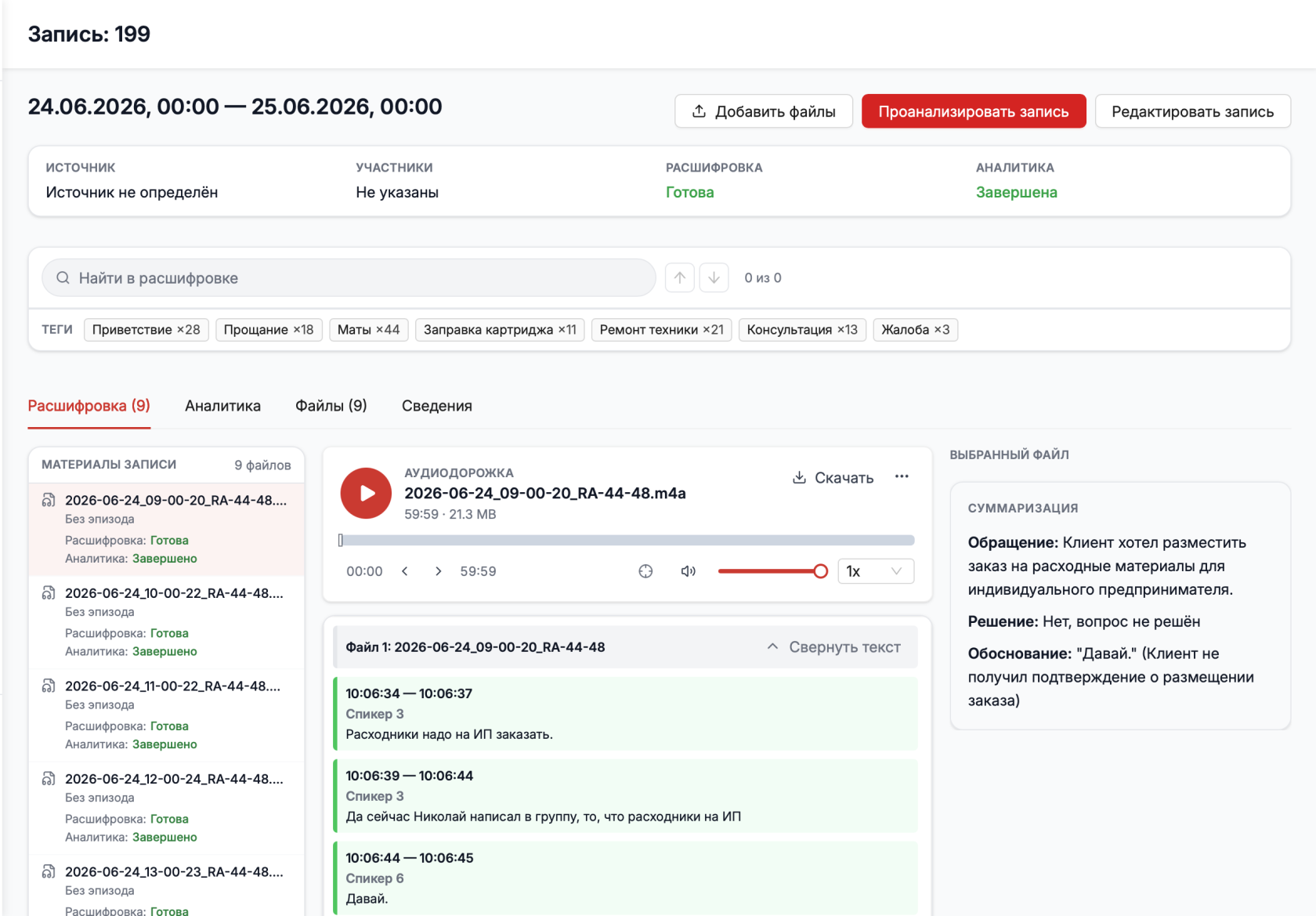Viewport: 1316px width, 916px height.
Task: Click Добавить файлы button
Action: [764, 111]
